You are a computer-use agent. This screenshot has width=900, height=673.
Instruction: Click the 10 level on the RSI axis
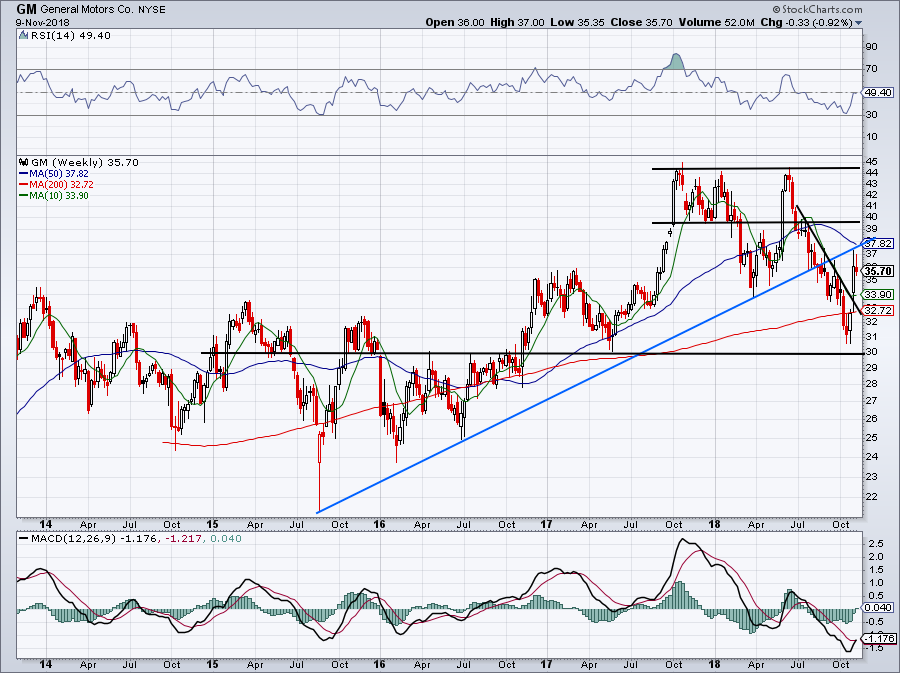coord(871,137)
